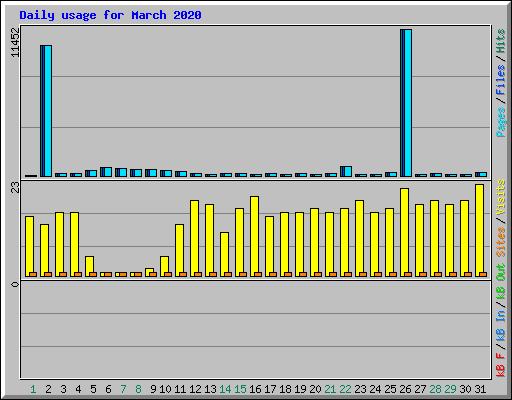The height and width of the screenshot is (400, 512).
Task: Click day label 31 on the axis
Action: pyautogui.click(x=480, y=389)
